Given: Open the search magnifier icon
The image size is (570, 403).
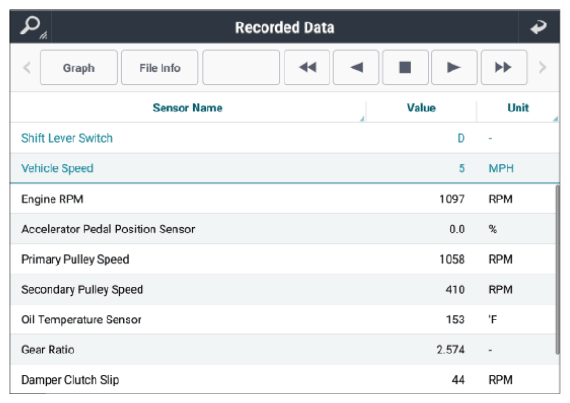Looking at the screenshot, I should click(x=31, y=27).
